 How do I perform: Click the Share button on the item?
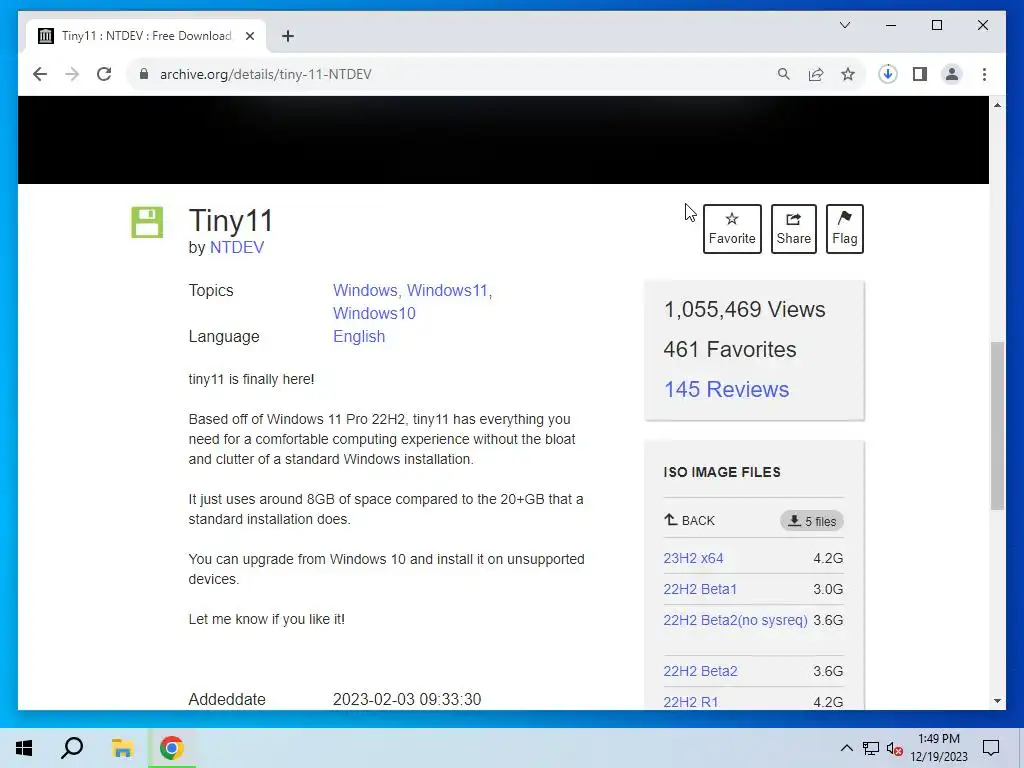point(793,229)
